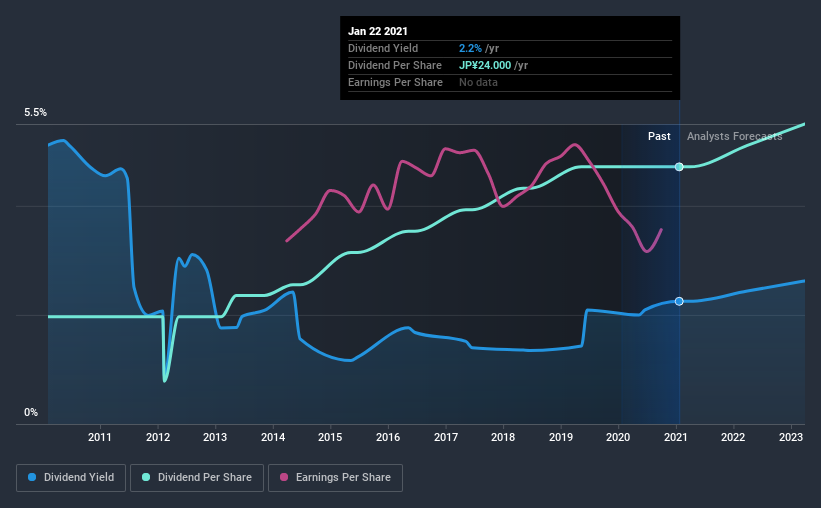
Task: Click the Dividend Yield data point at 2021
Action: pos(679,301)
